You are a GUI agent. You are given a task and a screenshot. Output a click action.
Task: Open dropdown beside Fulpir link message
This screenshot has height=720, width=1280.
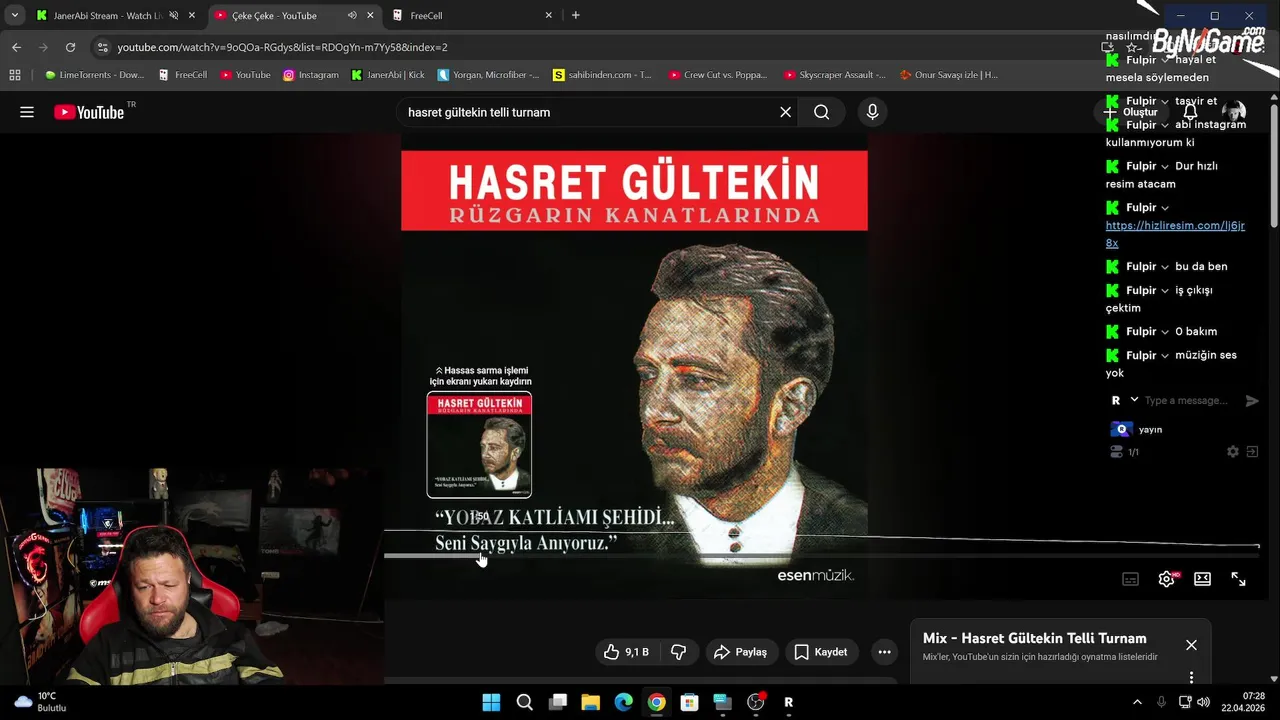pyautogui.click(x=1165, y=207)
